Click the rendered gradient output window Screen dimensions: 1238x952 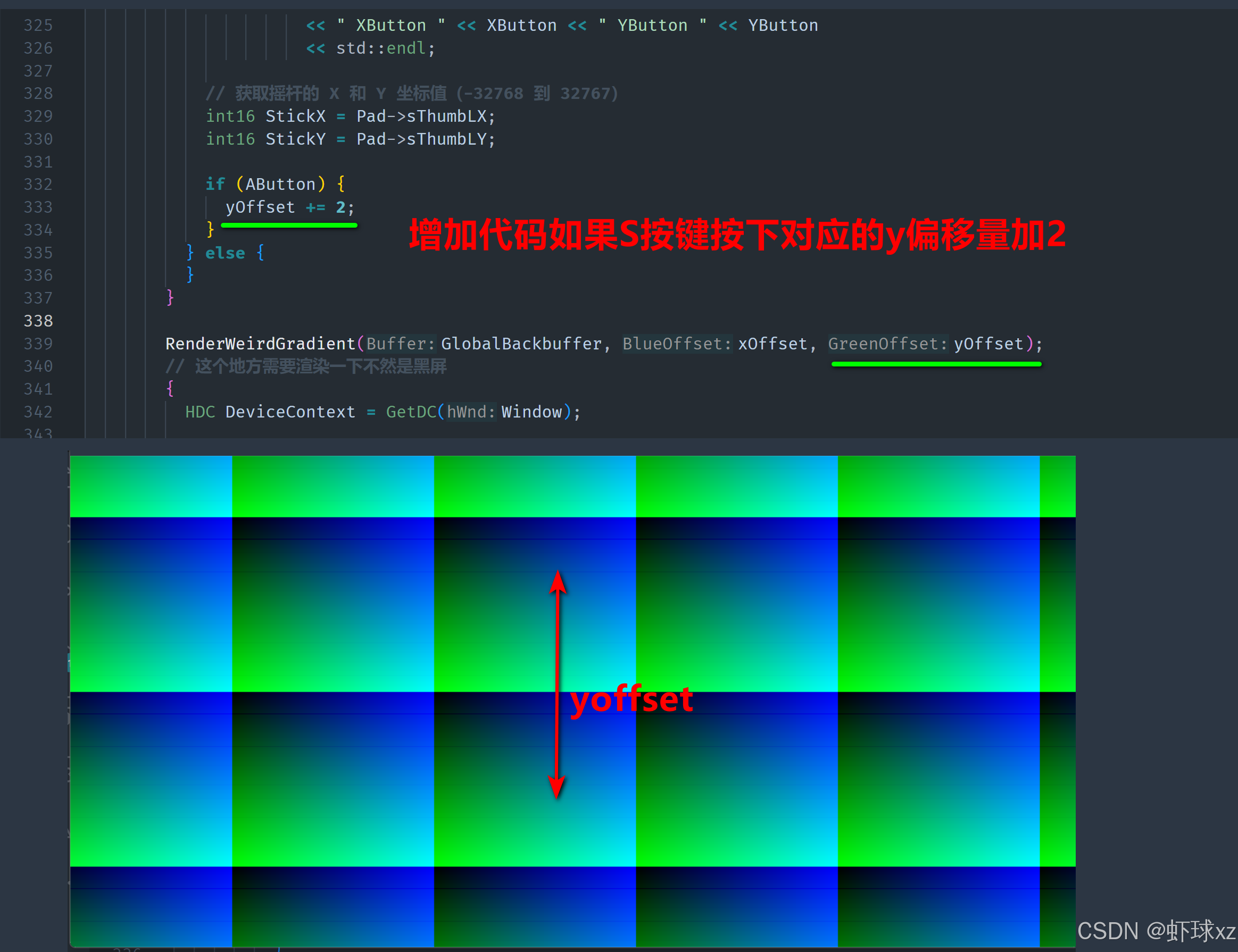pos(572,701)
